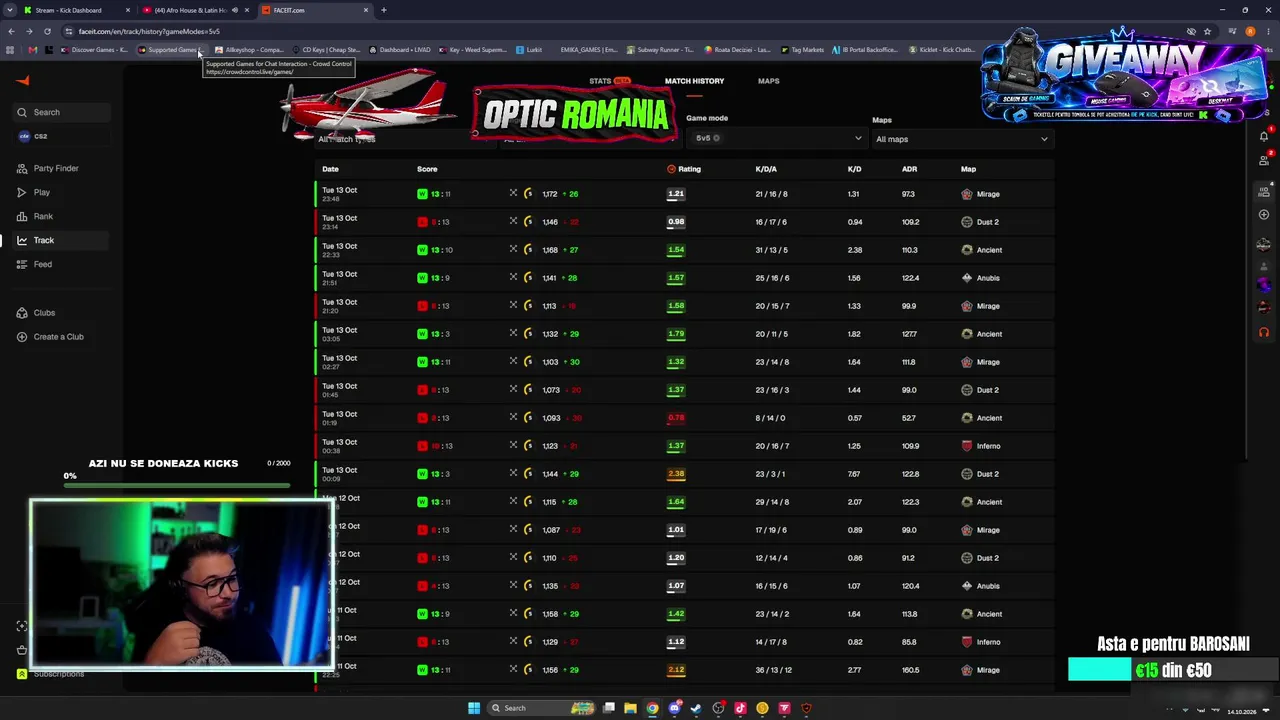Open the notifications bell icon
Image resolution: width=1280 pixels, height=720 pixels.
click(1264, 136)
